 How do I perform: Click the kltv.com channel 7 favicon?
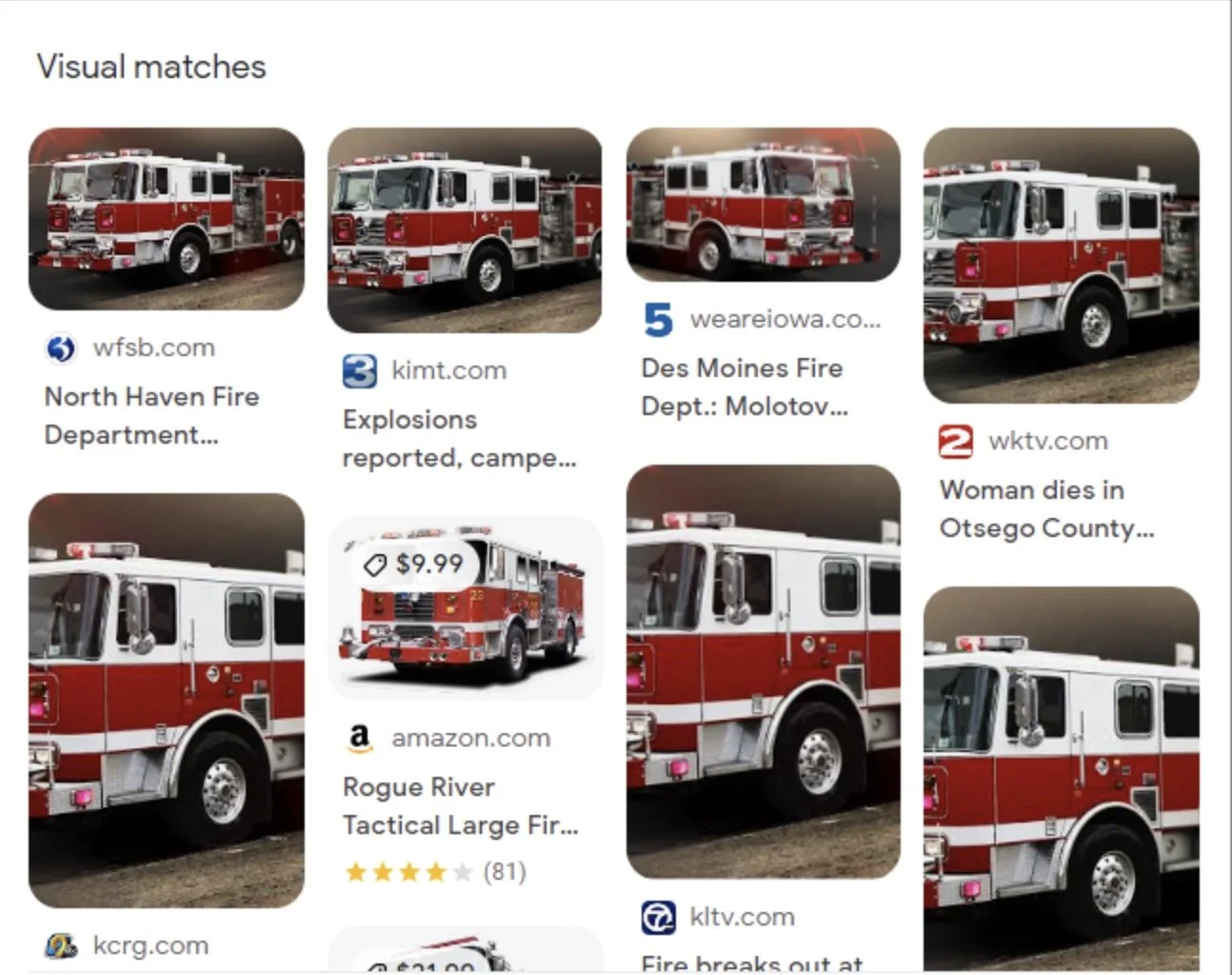[658, 917]
